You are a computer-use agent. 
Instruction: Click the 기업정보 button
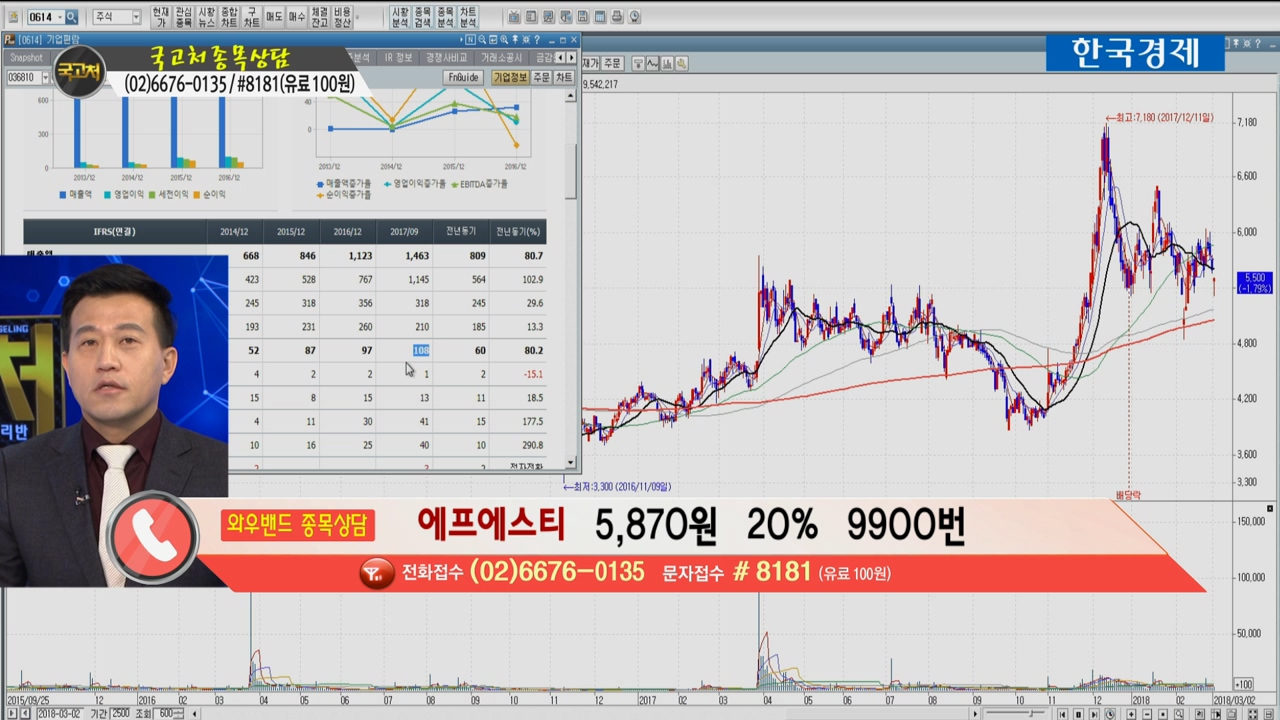click(x=510, y=77)
